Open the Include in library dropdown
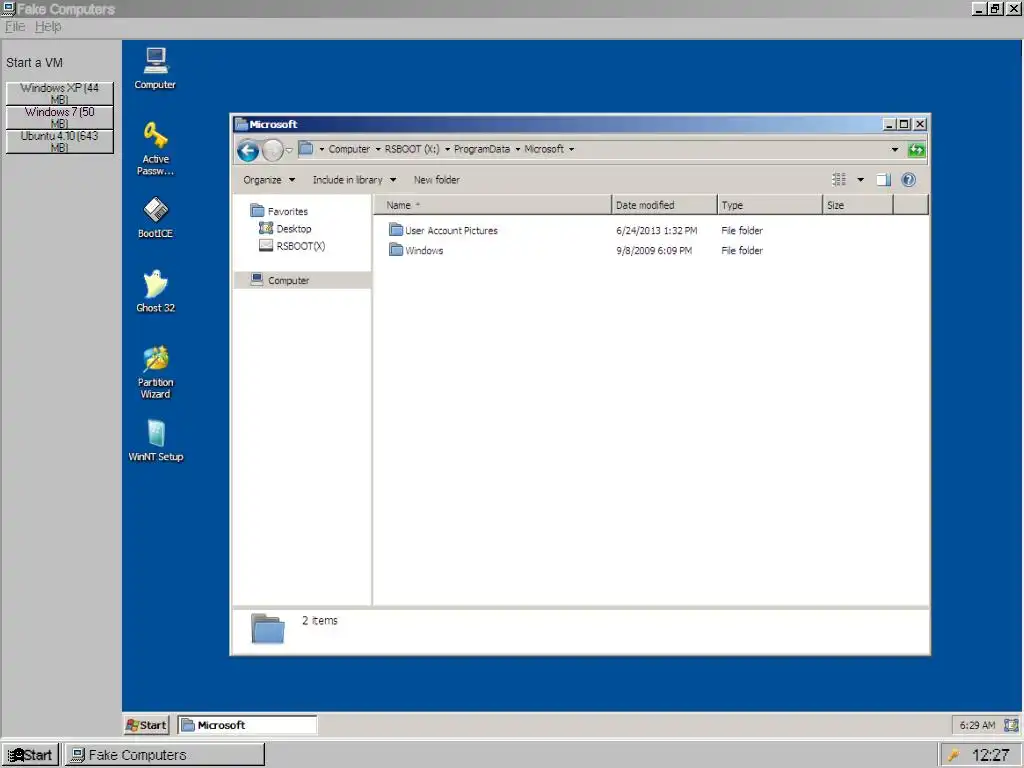This screenshot has width=1024, height=768. point(354,180)
